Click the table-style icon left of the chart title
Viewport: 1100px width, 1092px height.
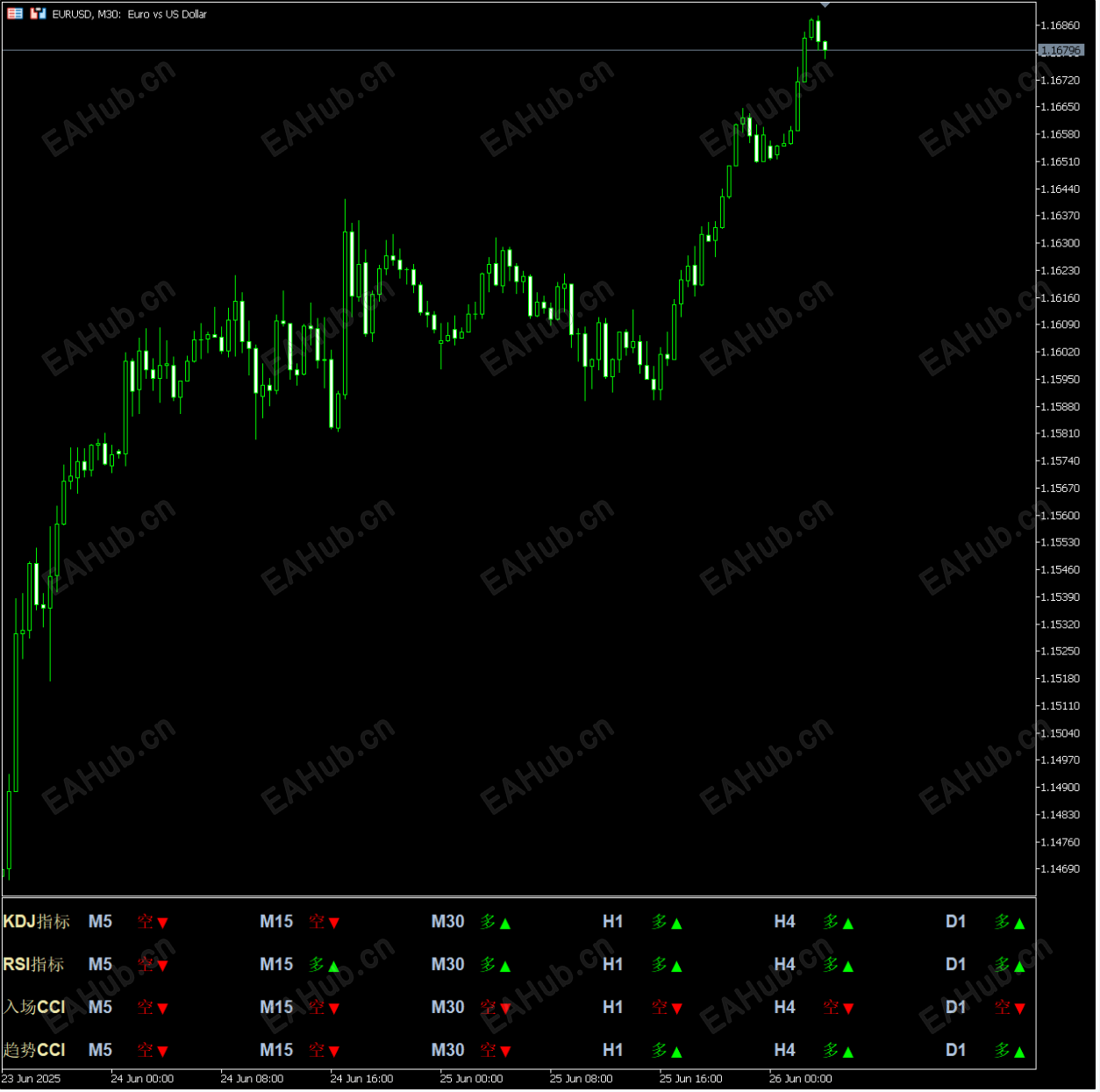pyautogui.click(x=15, y=14)
